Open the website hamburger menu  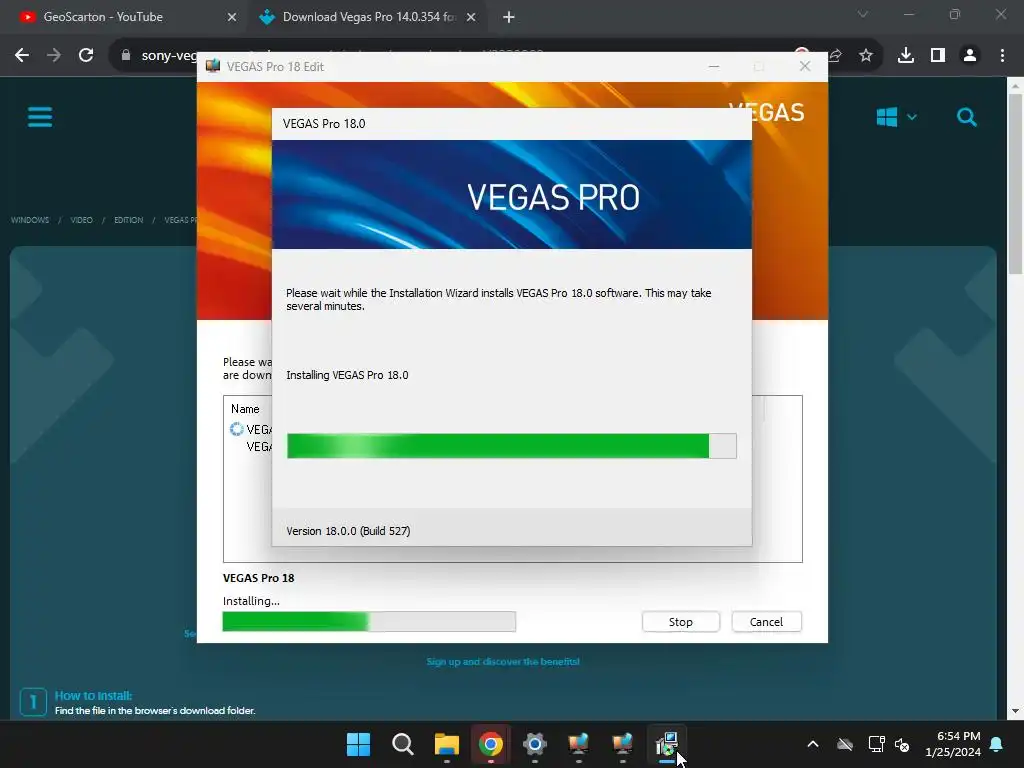40,118
